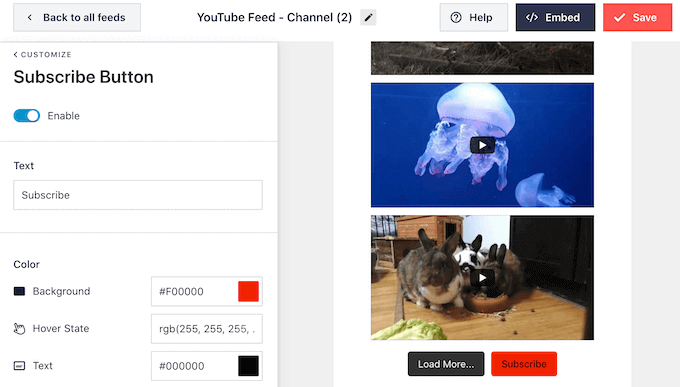Open the Help button
Viewport: 680px width, 387px height.
(474, 17)
